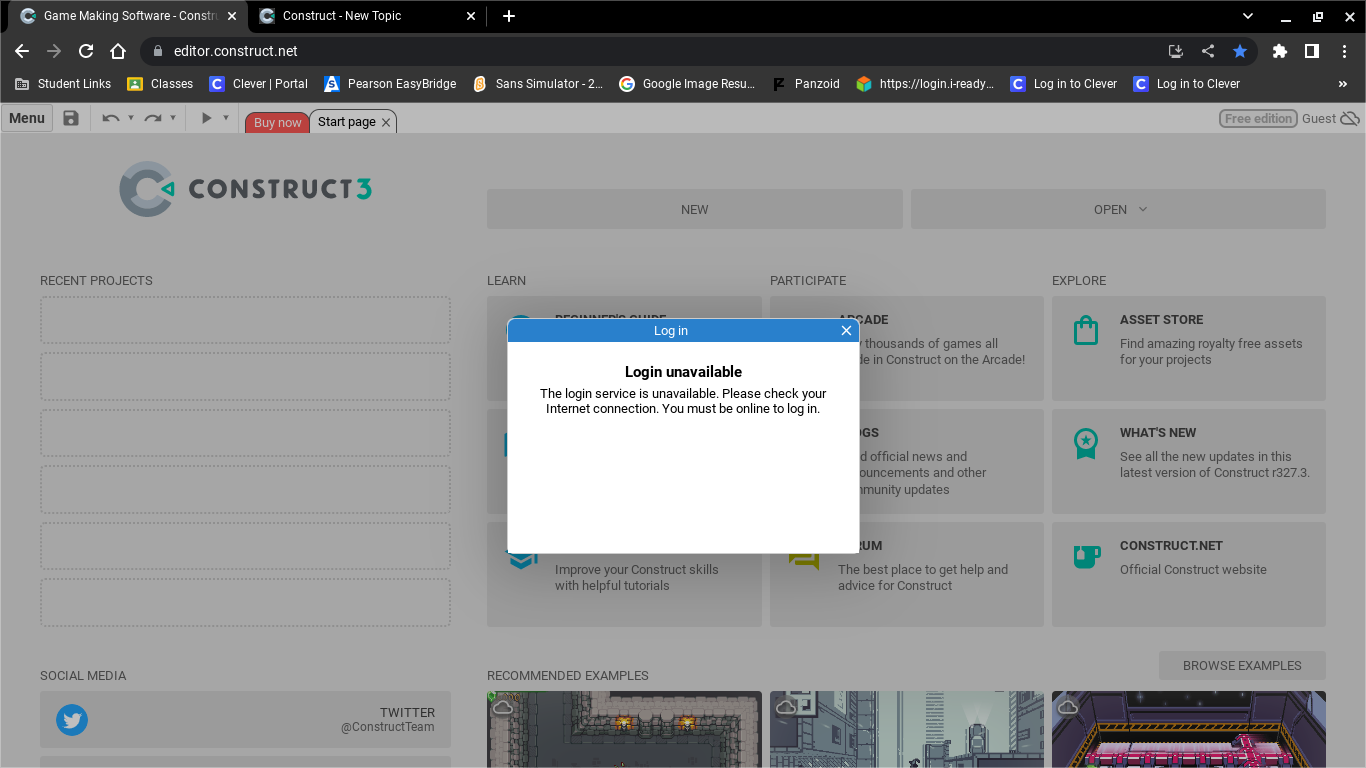This screenshot has height=768, width=1366.
Task: Open the OPEN project dropdown
Action: pos(1118,209)
